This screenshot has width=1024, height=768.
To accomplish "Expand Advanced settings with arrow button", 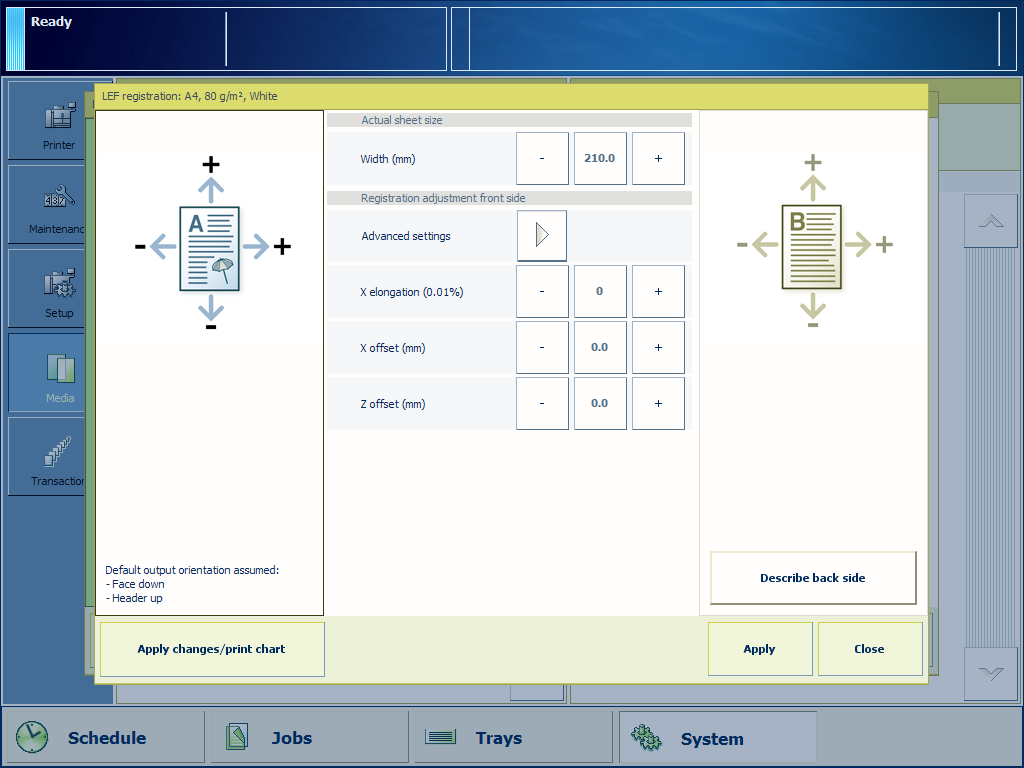I will (542, 236).
